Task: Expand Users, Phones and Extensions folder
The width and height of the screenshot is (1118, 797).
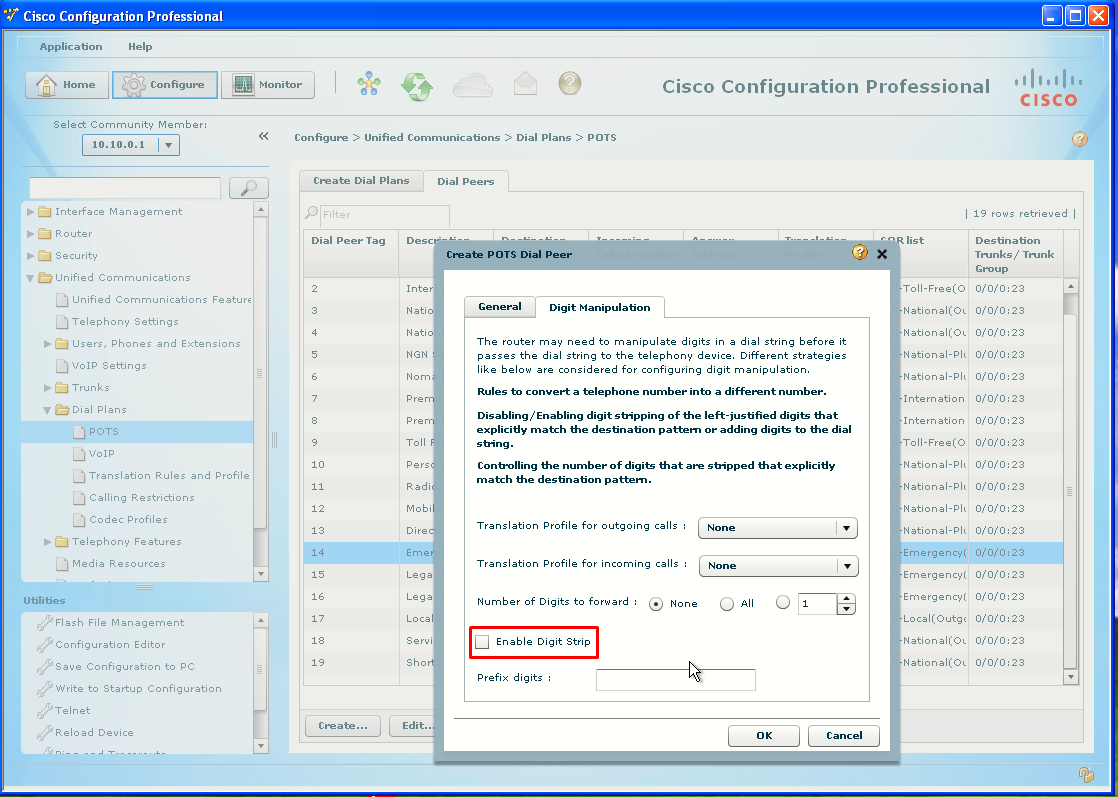Action: point(48,344)
